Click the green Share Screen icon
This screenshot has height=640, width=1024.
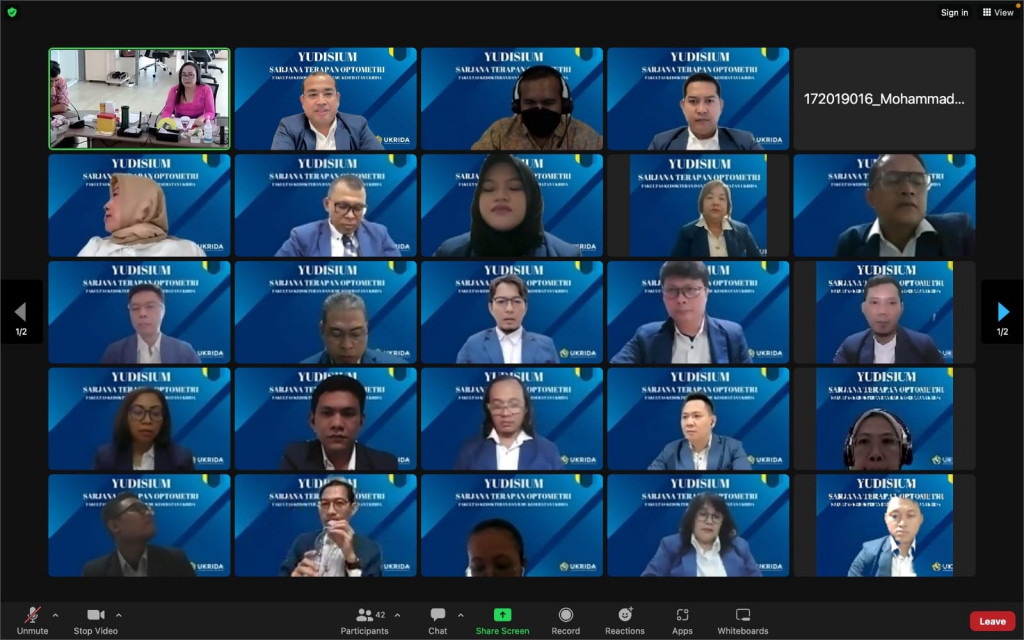502,615
